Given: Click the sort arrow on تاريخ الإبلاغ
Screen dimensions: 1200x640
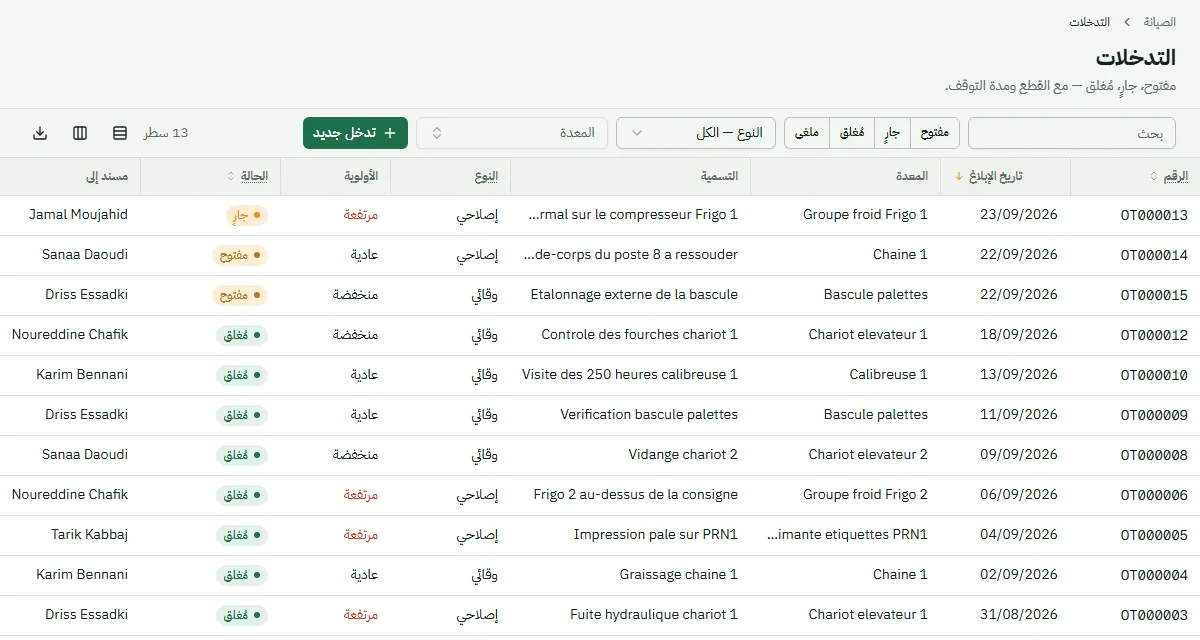Looking at the screenshot, I should [959, 177].
